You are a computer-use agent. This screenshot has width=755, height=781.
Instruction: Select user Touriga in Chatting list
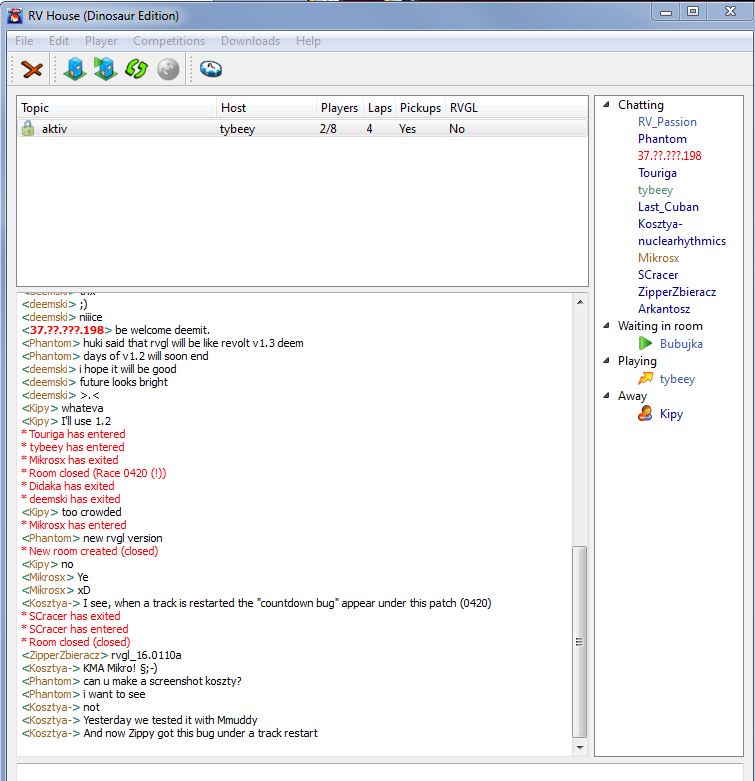tap(657, 173)
